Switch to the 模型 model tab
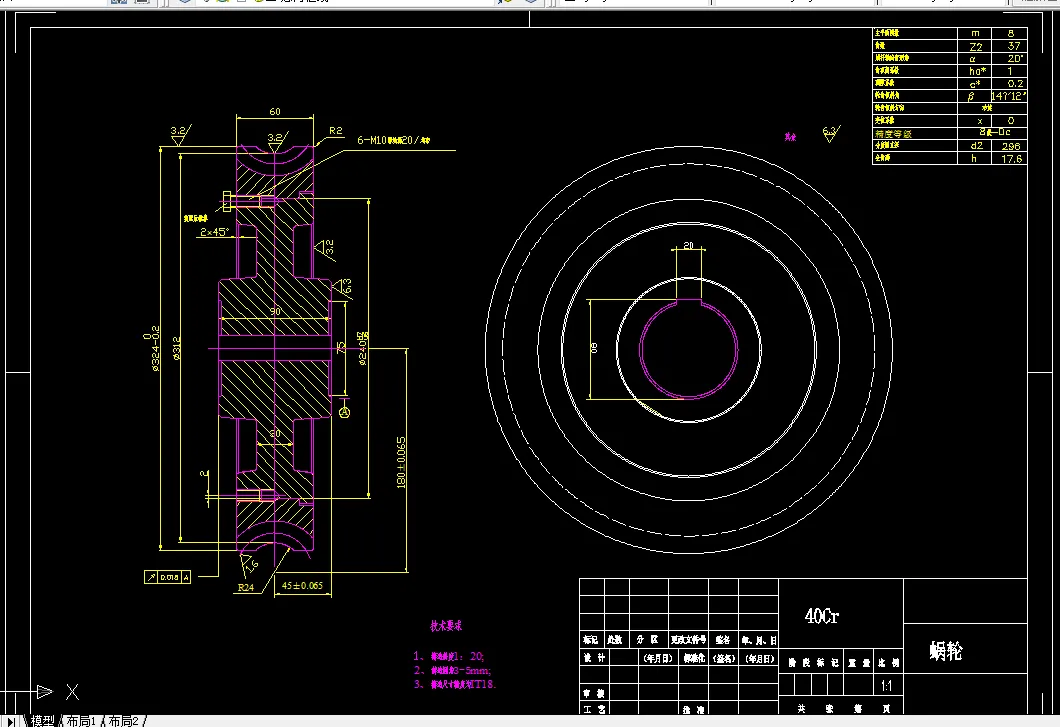Viewport: 1060px width, 727px height. tap(42, 721)
